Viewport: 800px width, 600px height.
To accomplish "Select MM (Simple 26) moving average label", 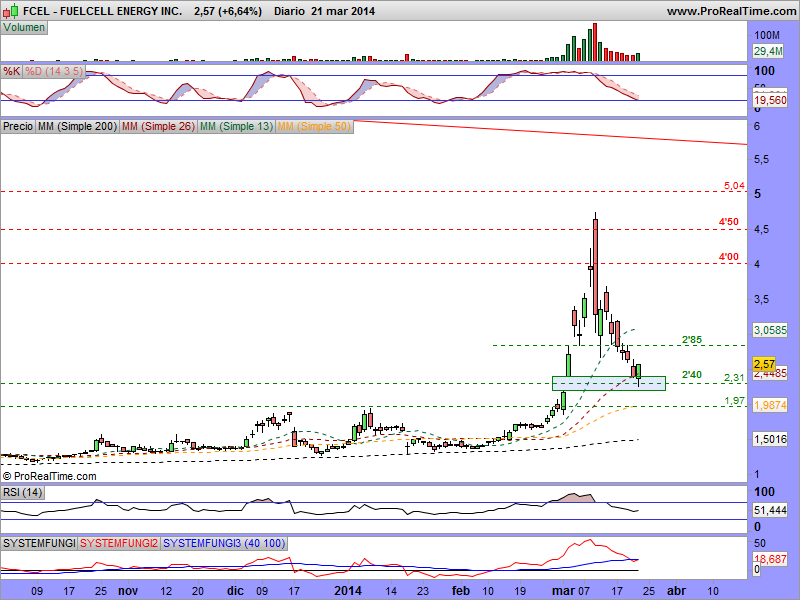I will tap(158, 126).
